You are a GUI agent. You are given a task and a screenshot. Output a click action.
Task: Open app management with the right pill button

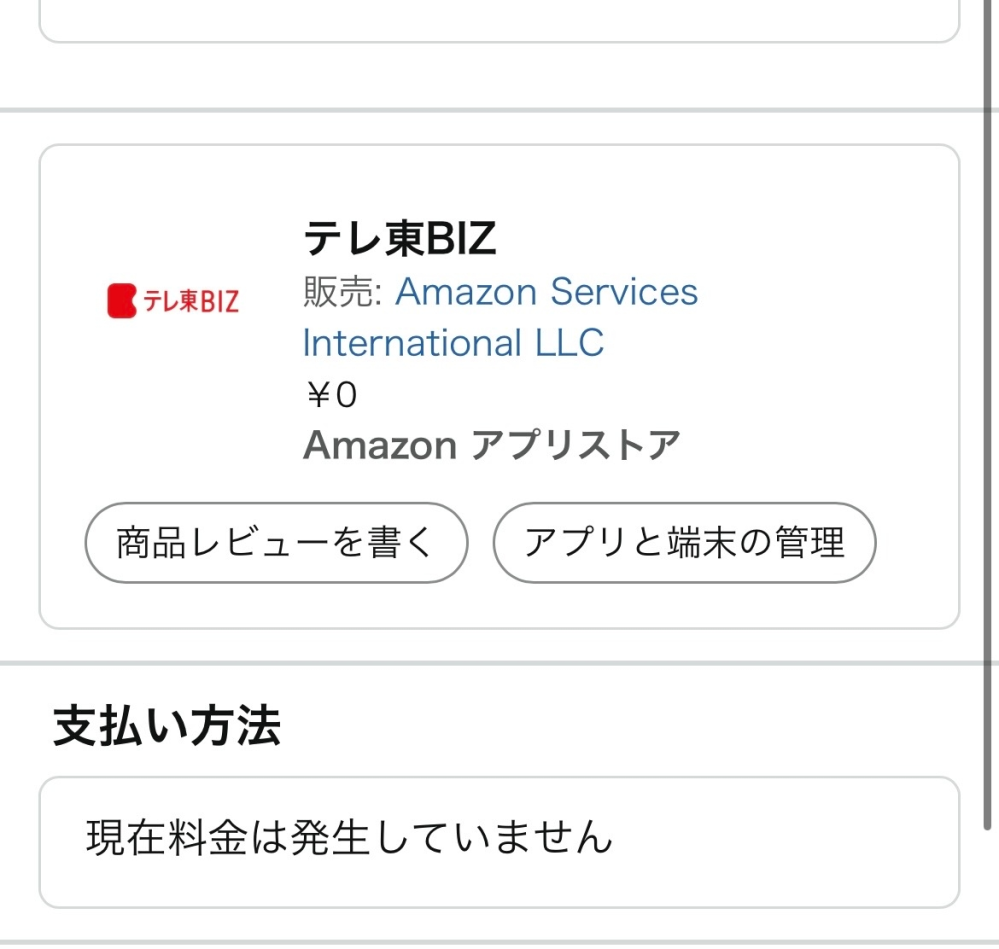pyautogui.click(x=685, y=540)
